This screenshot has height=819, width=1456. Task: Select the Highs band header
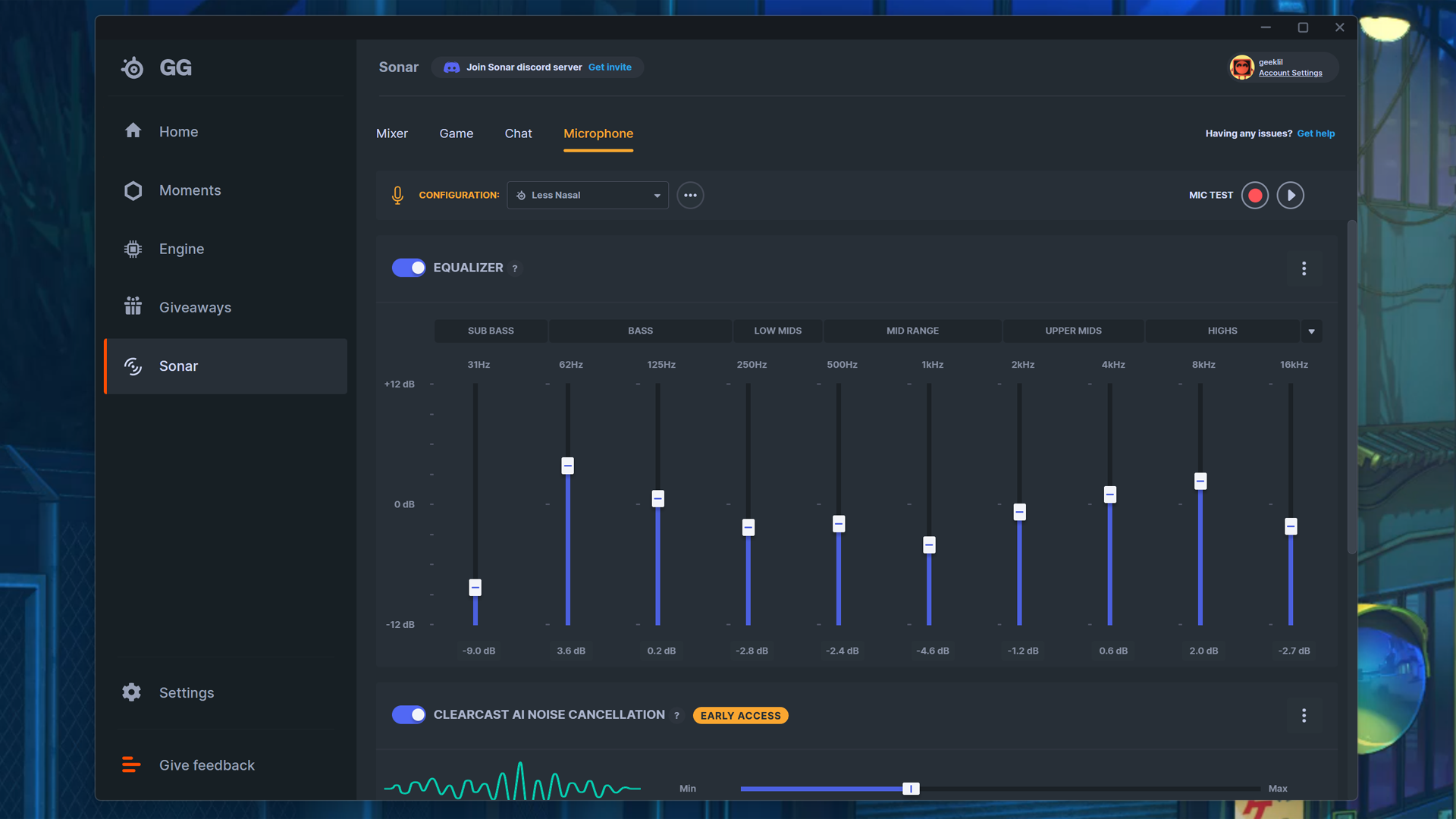(x=1222, y=331)
